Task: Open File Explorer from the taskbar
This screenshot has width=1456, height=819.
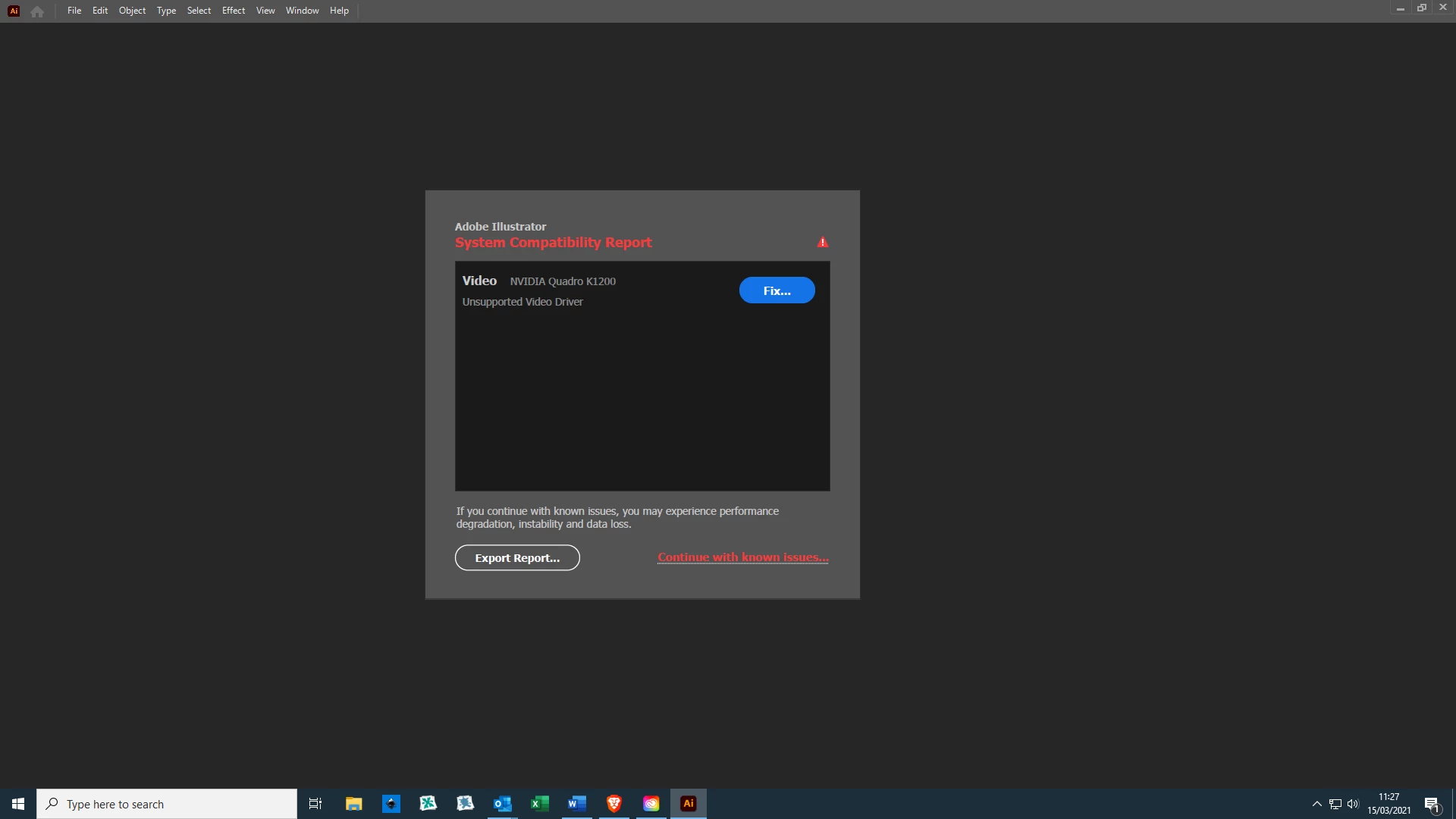Action: coord(354,804)
